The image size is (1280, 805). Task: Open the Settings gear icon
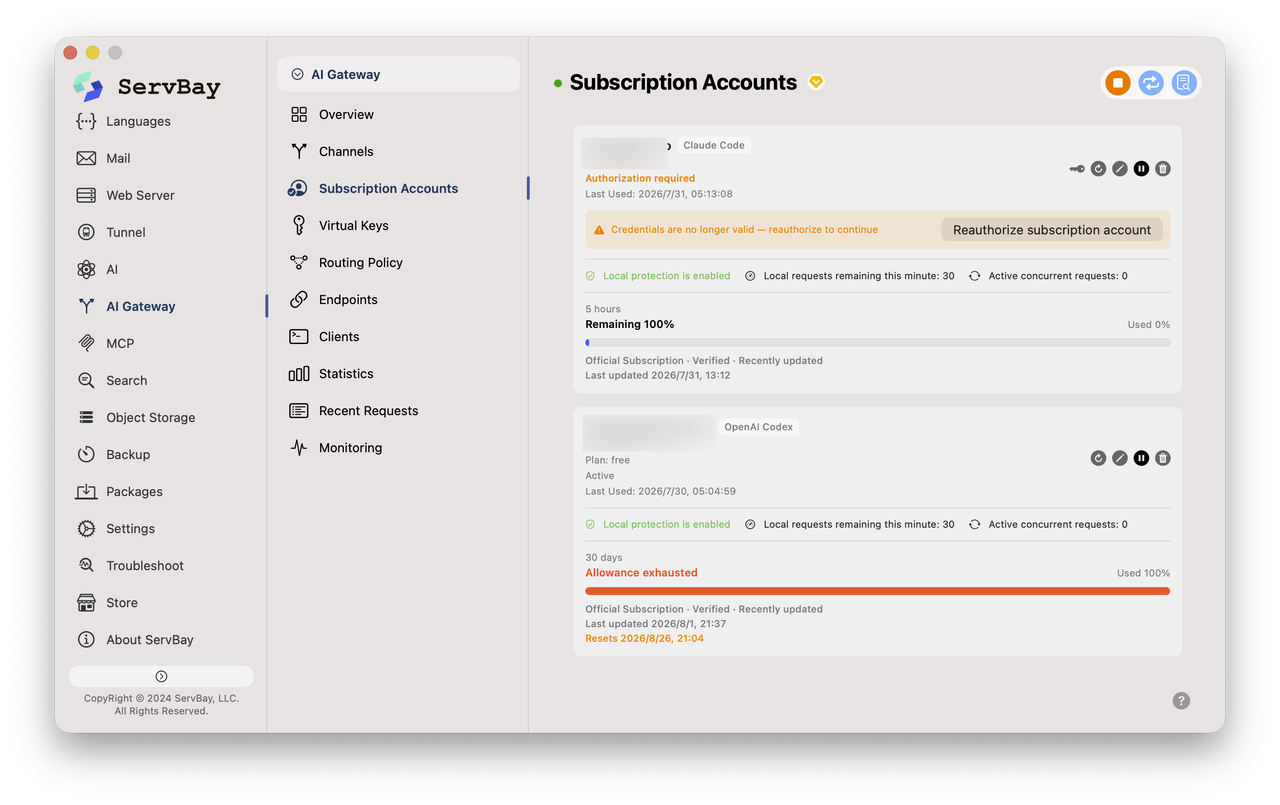point(87,528)
